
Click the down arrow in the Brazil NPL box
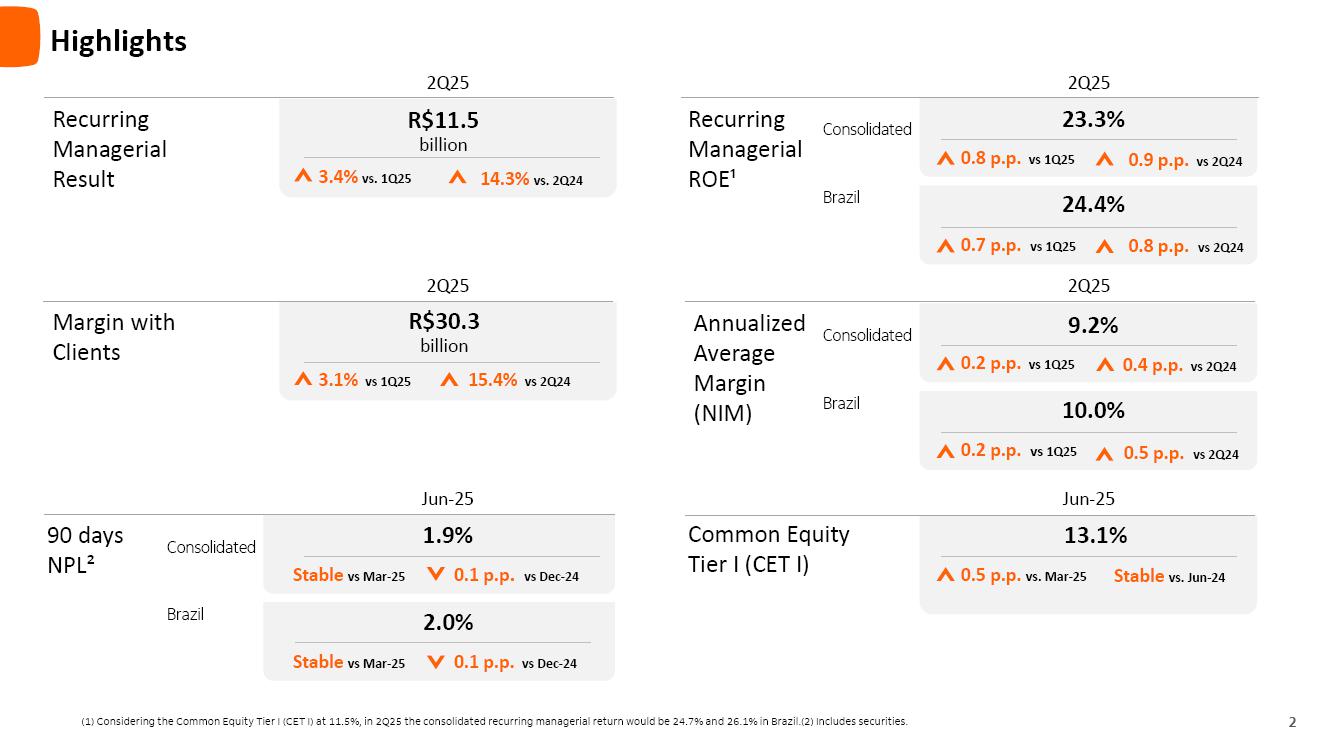pyautogui.click(x=435, y=662)
